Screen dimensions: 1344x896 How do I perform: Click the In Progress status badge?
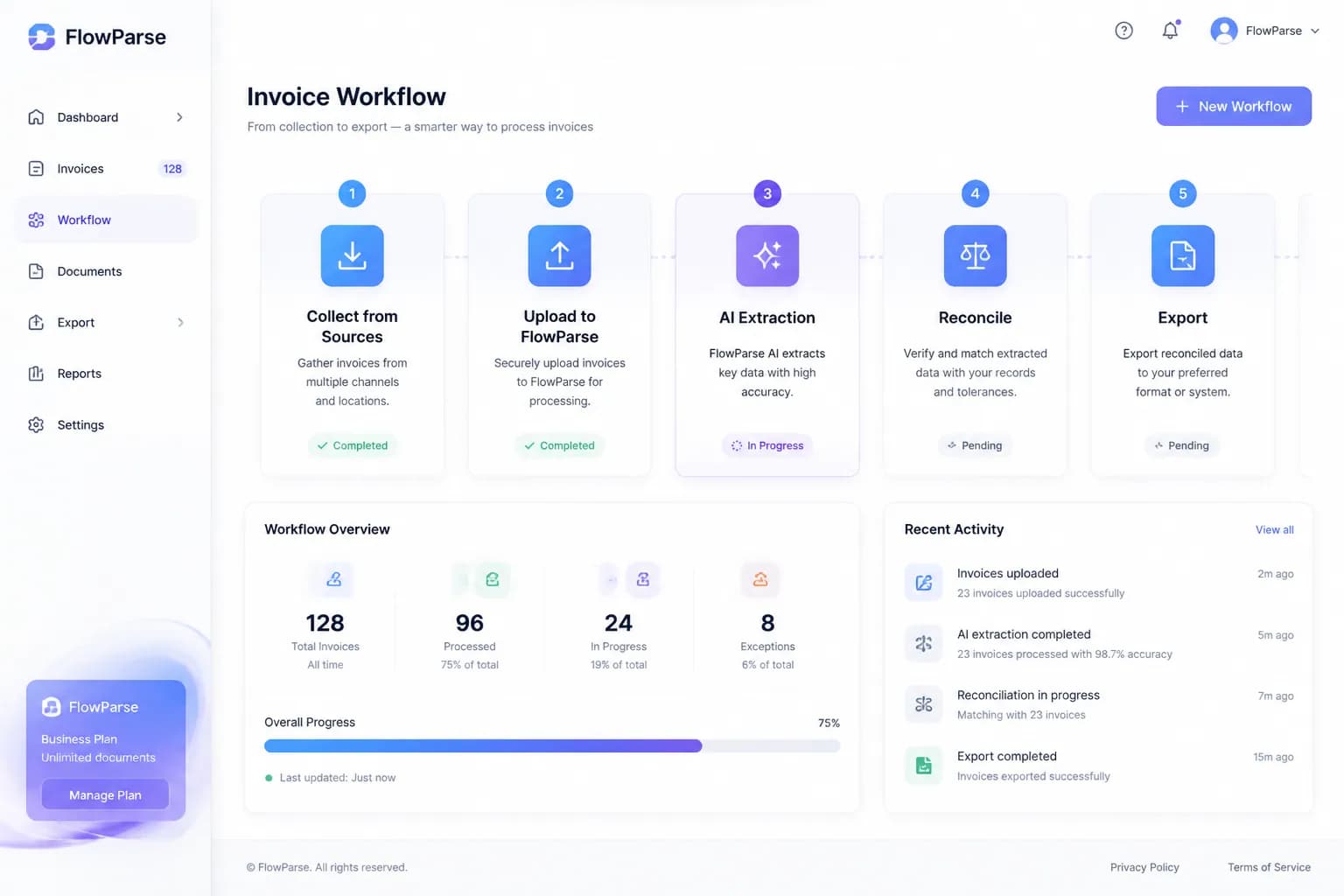767,445
